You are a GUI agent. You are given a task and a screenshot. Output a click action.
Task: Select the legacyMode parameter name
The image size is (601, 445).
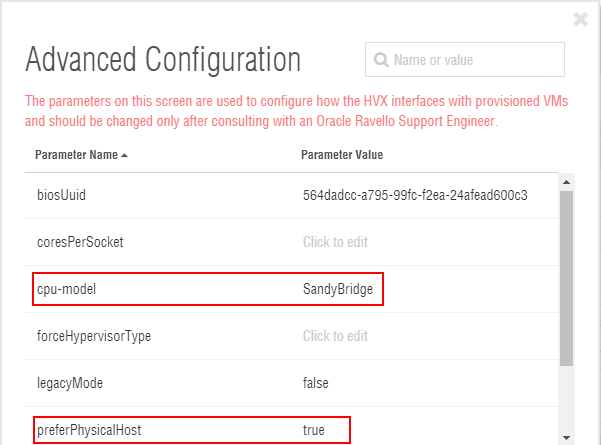click(x=68, y=383)
